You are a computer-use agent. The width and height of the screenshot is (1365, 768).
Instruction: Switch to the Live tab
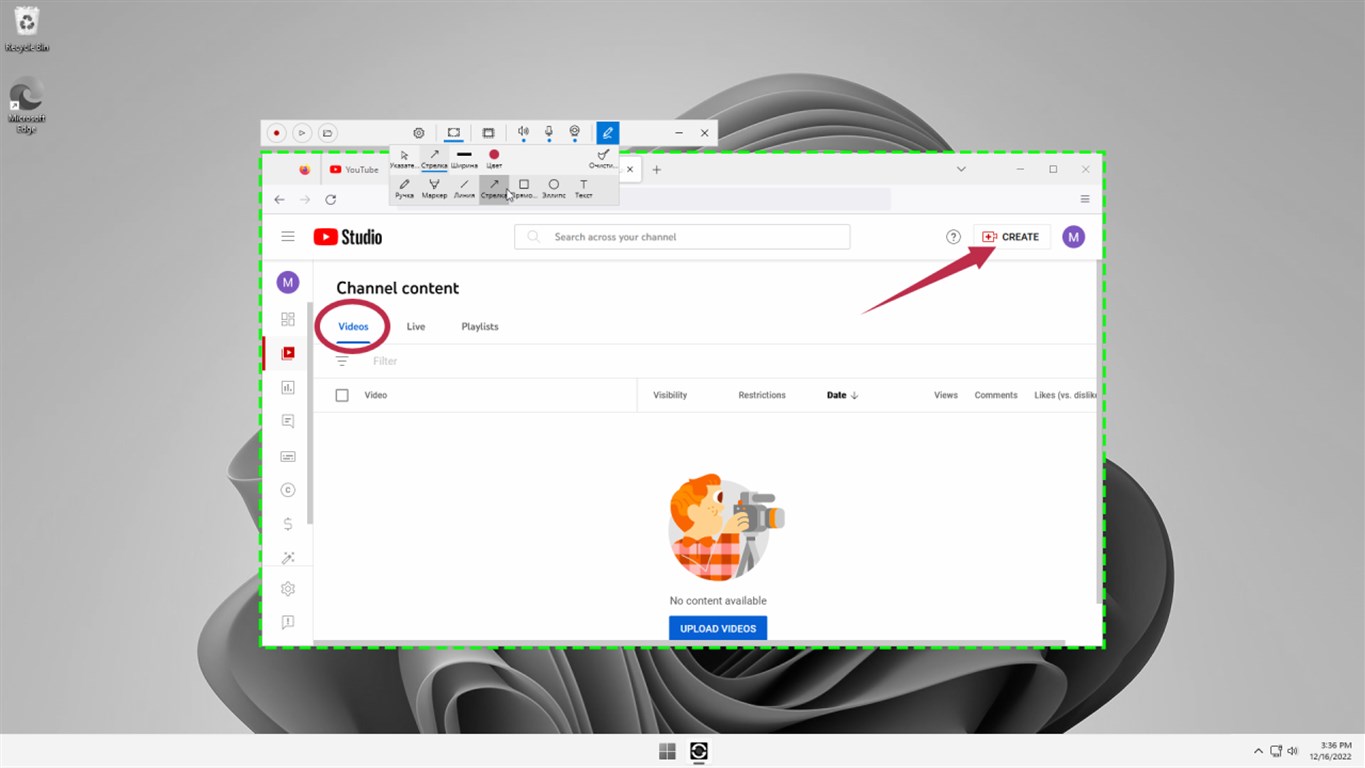(x=416, y=327)
